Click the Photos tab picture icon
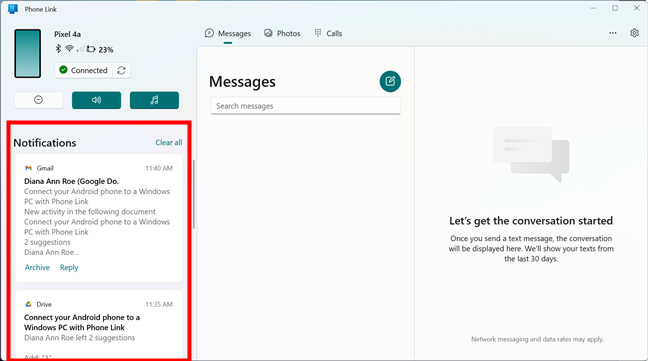Viewport: 648px width, 361px height. click(269, 33)
